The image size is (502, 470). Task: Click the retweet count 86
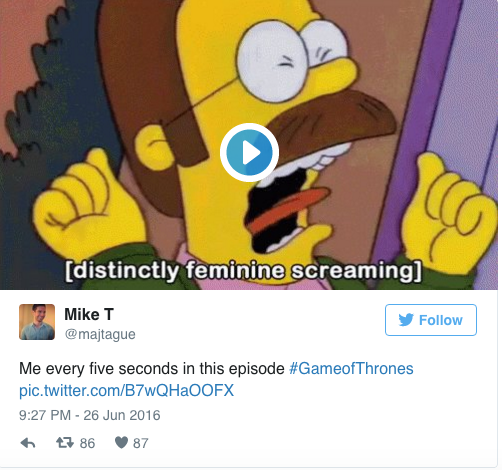[x=87, y=443]
